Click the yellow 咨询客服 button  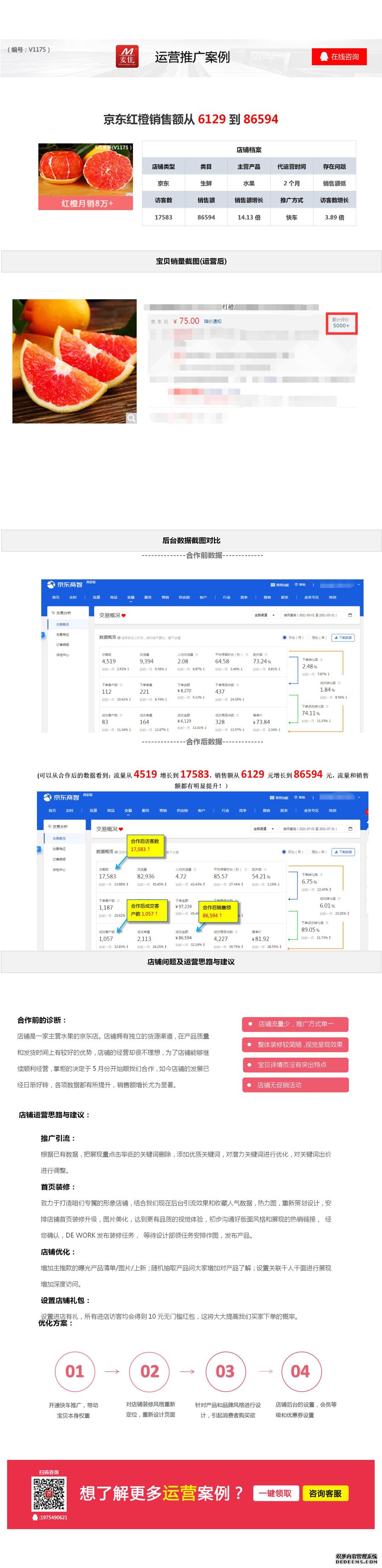(326, 1493)
